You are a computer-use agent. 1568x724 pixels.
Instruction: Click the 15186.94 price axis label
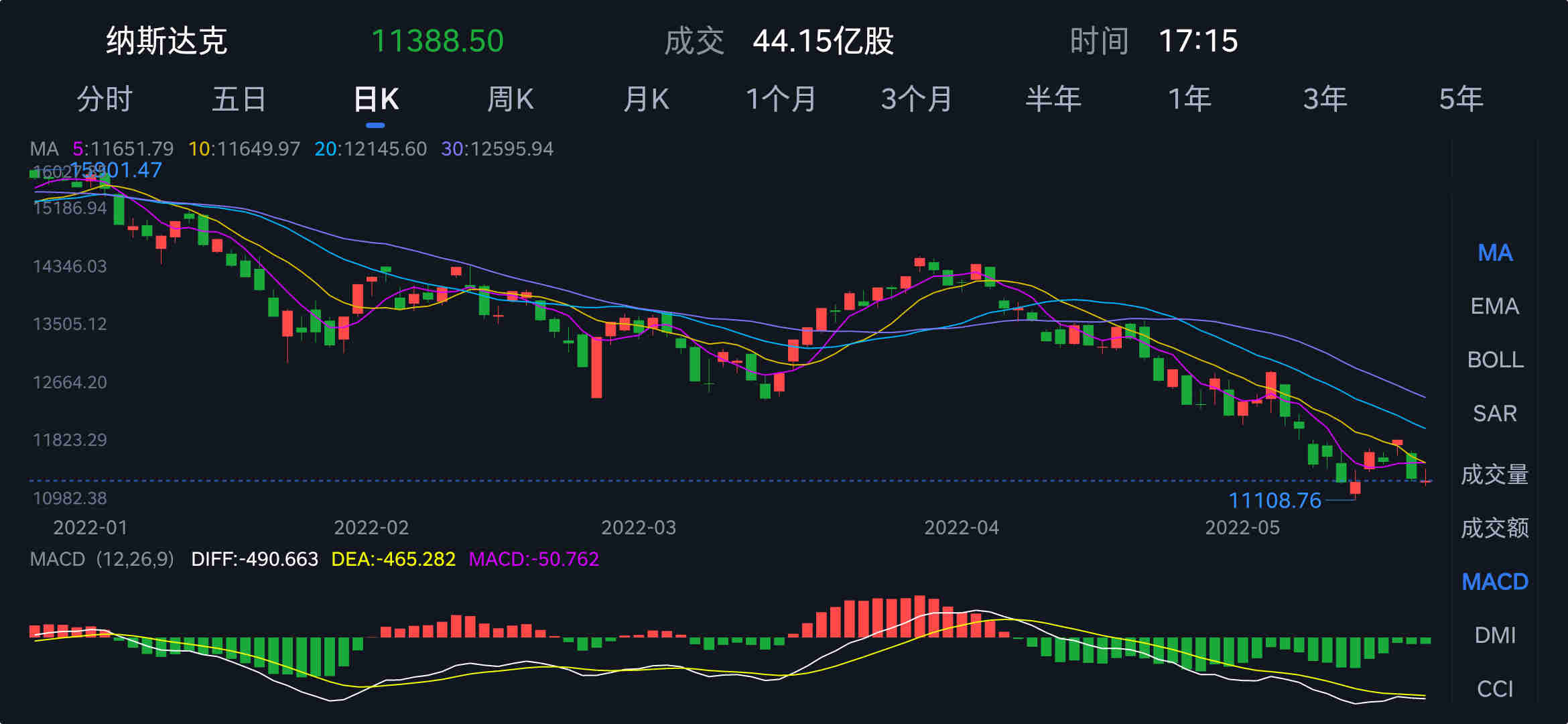pyautogui.click(x=70, y=208)
